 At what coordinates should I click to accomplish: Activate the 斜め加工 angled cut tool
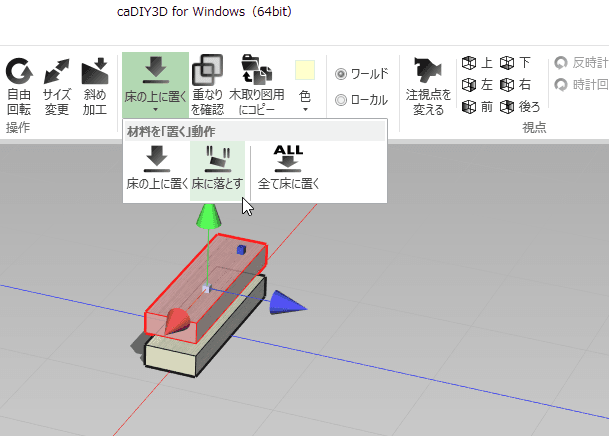95,86
